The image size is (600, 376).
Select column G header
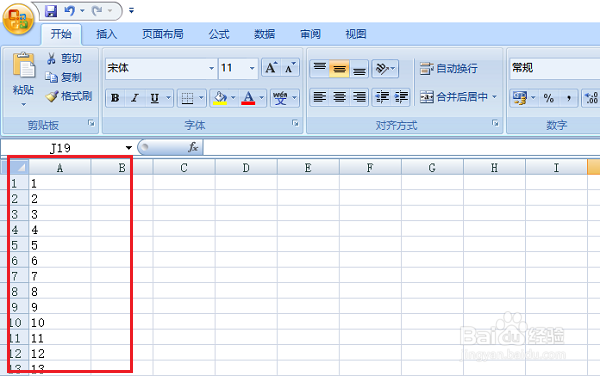pos(432,168)
